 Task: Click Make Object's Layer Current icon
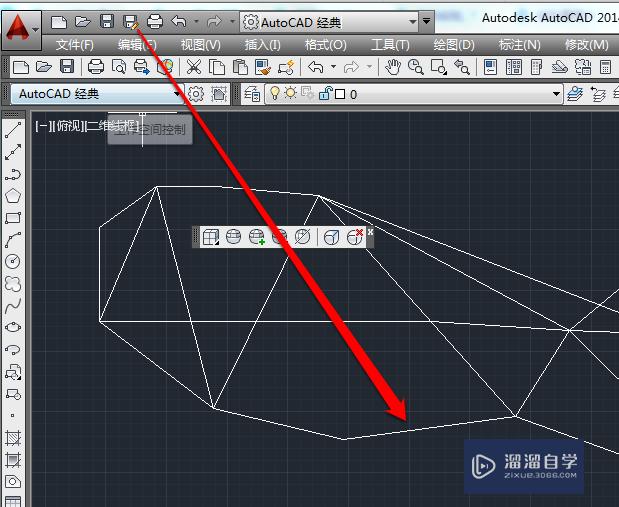coord(575,94)
